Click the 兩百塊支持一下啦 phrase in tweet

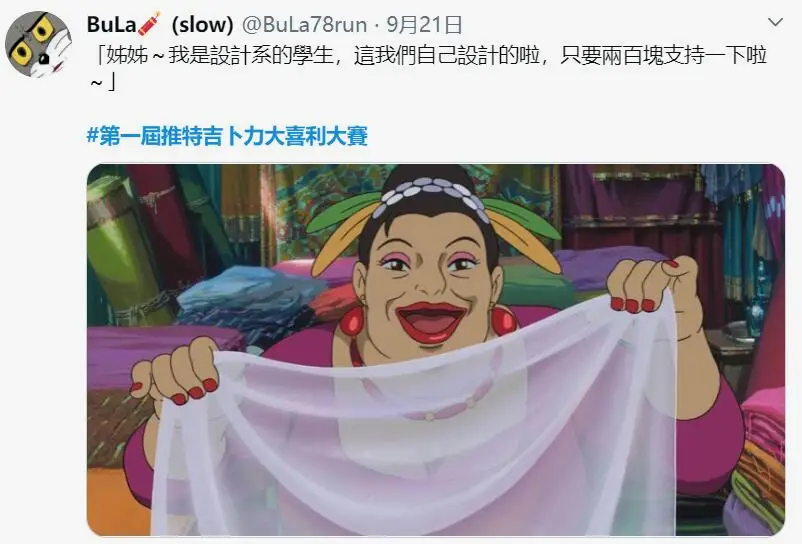click(x=684, y=55)
